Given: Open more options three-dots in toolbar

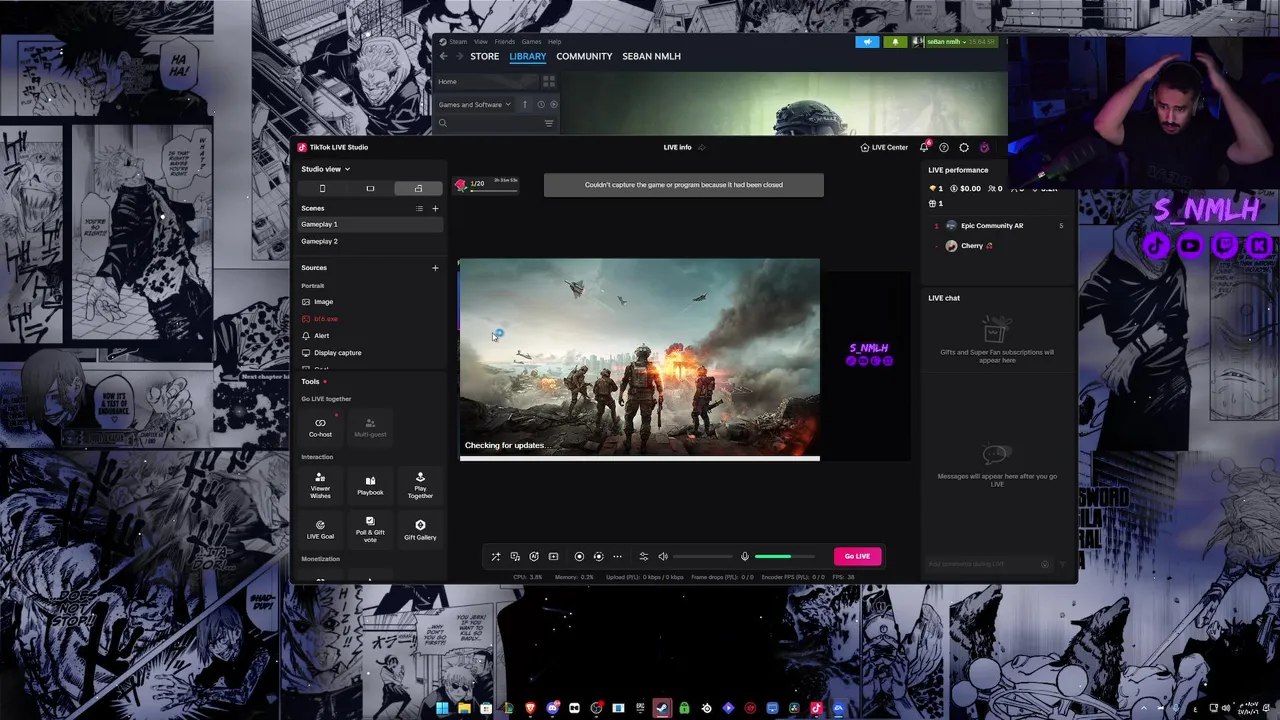Looking at the screenshot, I should tap(617, 556).
